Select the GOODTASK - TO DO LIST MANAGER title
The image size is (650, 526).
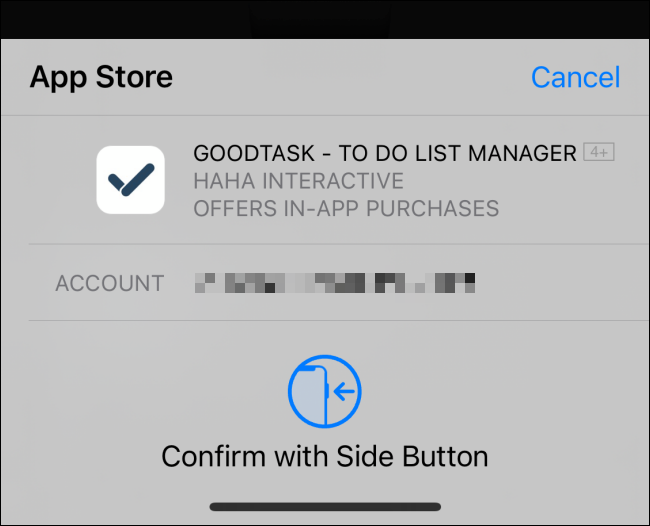385,154
